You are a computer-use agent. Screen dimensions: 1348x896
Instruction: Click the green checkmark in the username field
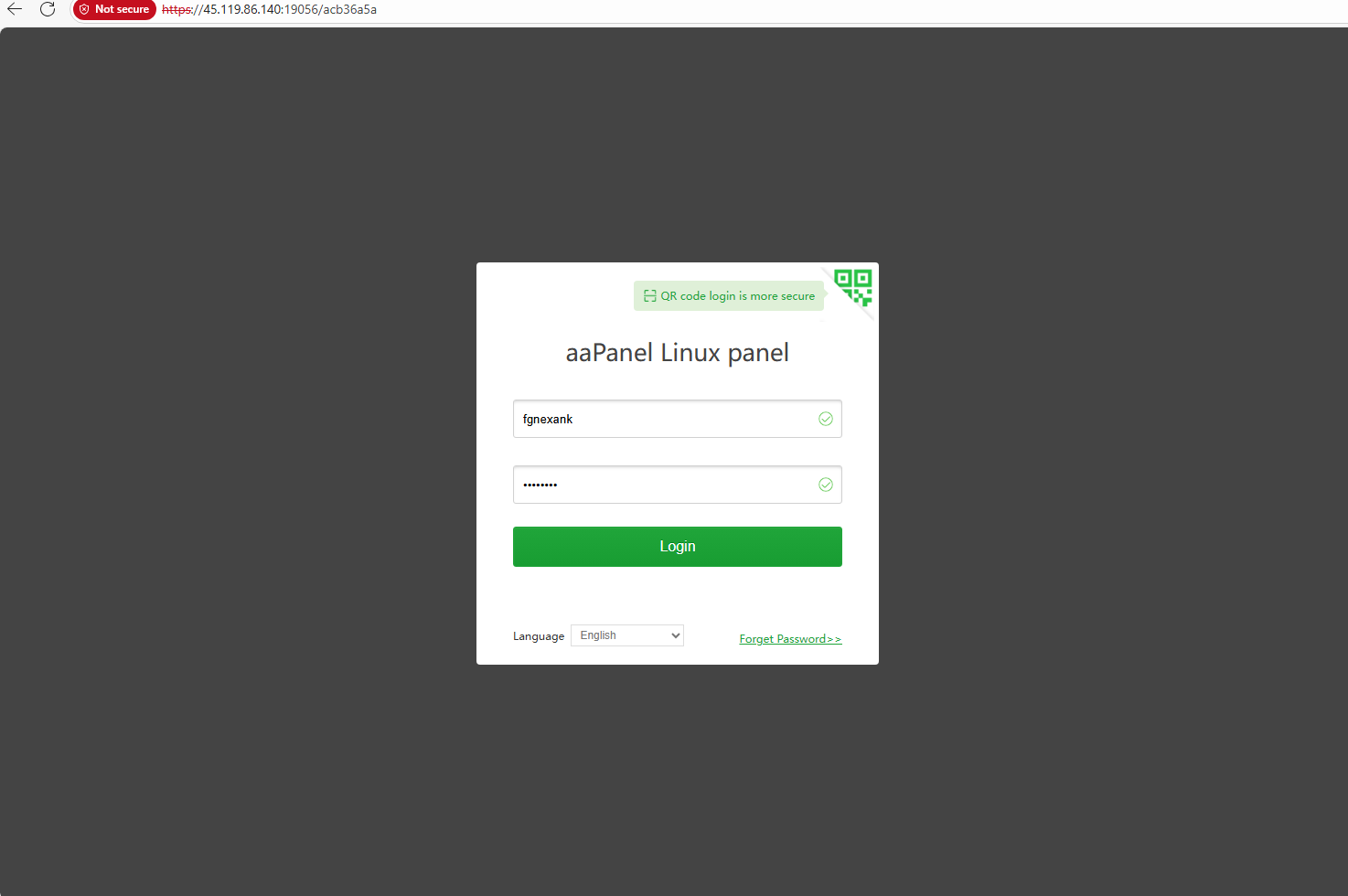[826, 419]
